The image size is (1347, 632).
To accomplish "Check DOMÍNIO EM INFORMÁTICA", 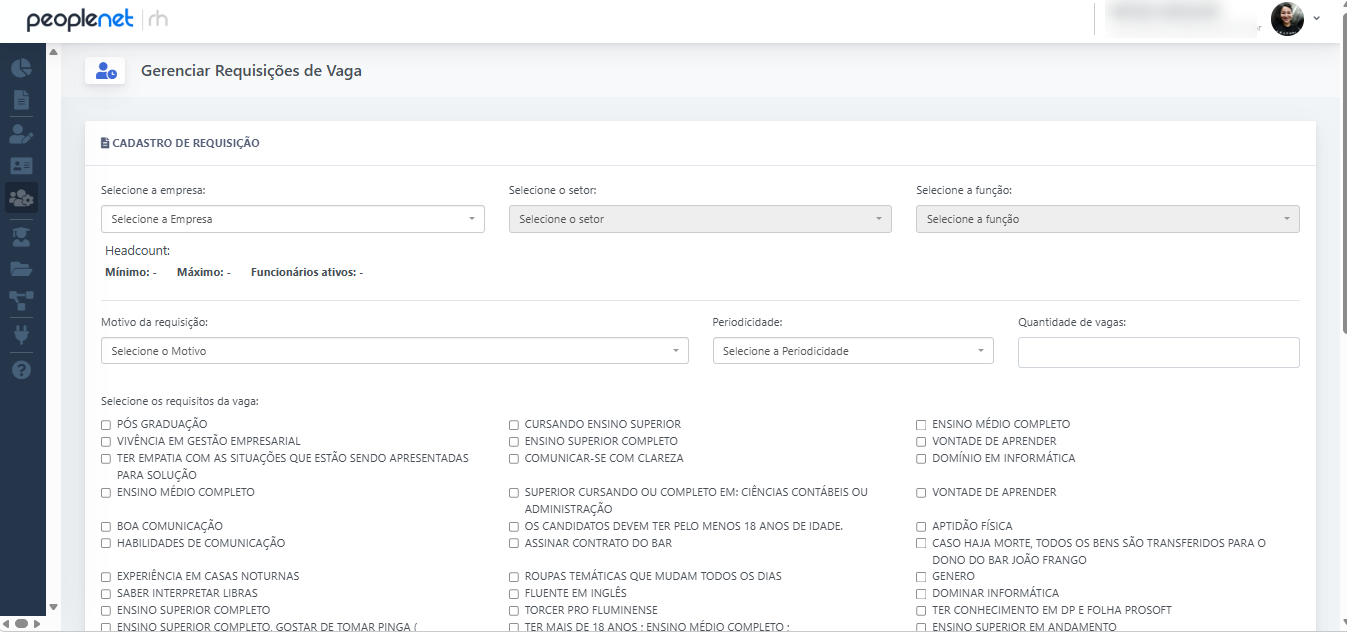I will click(x=921, y=459).
